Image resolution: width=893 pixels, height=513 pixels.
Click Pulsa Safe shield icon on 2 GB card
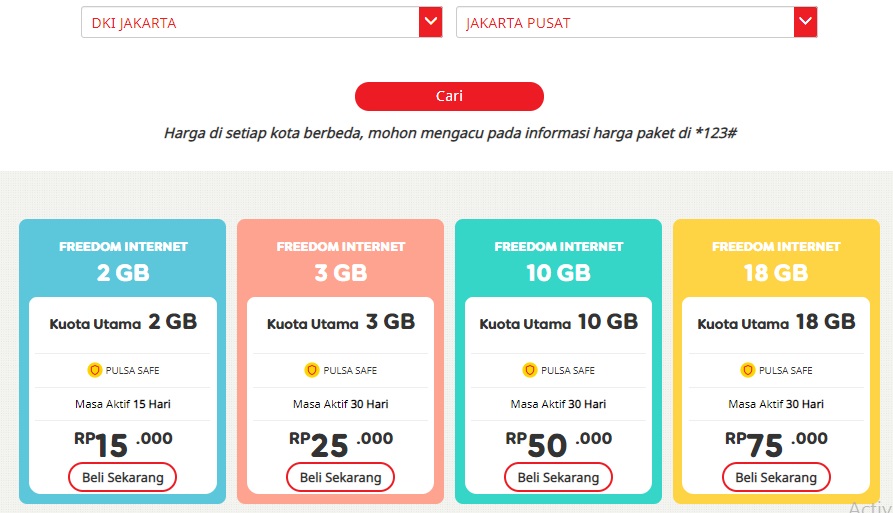tap(95, 370)
